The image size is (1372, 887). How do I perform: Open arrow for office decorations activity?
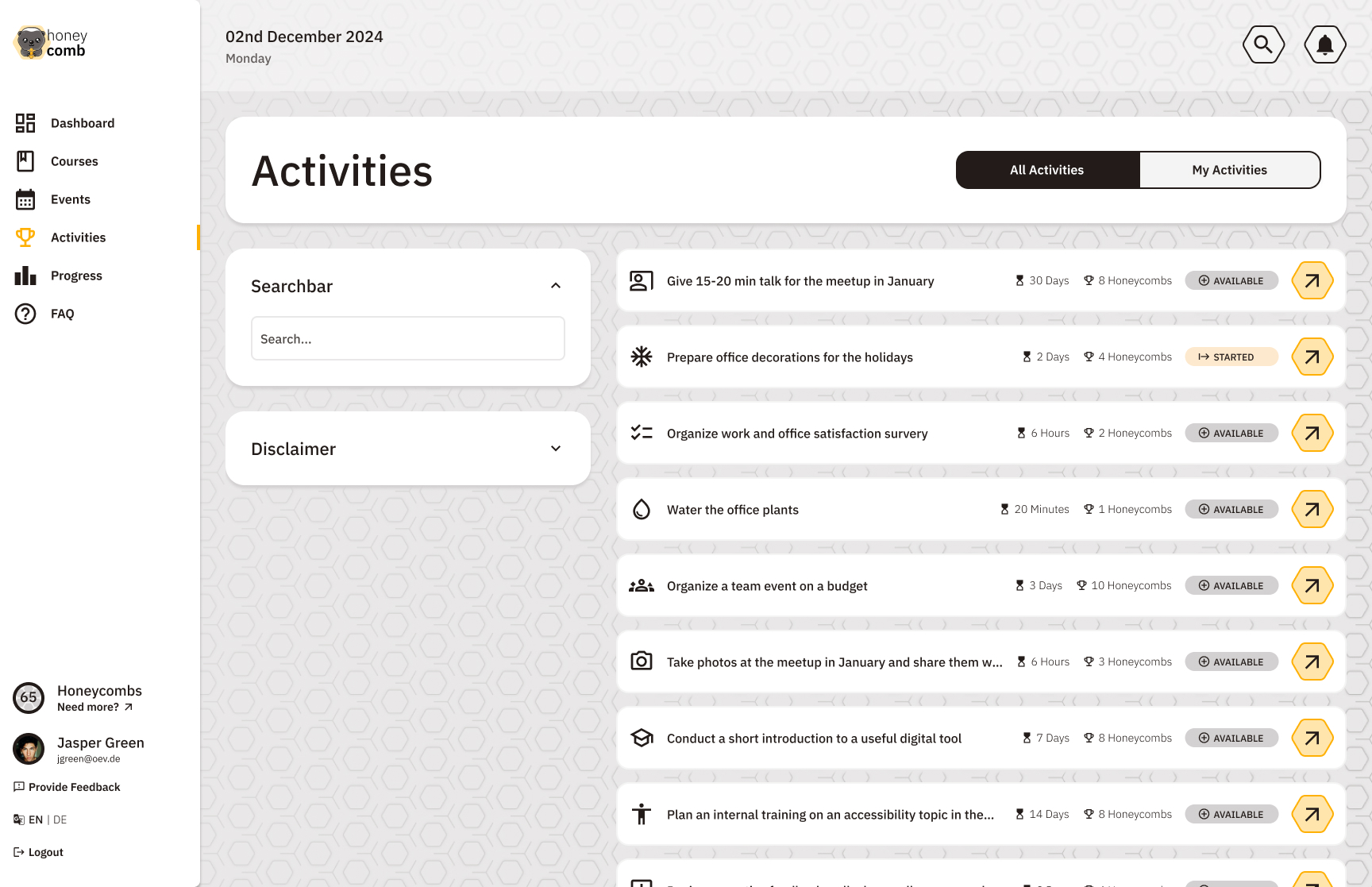1312,357
